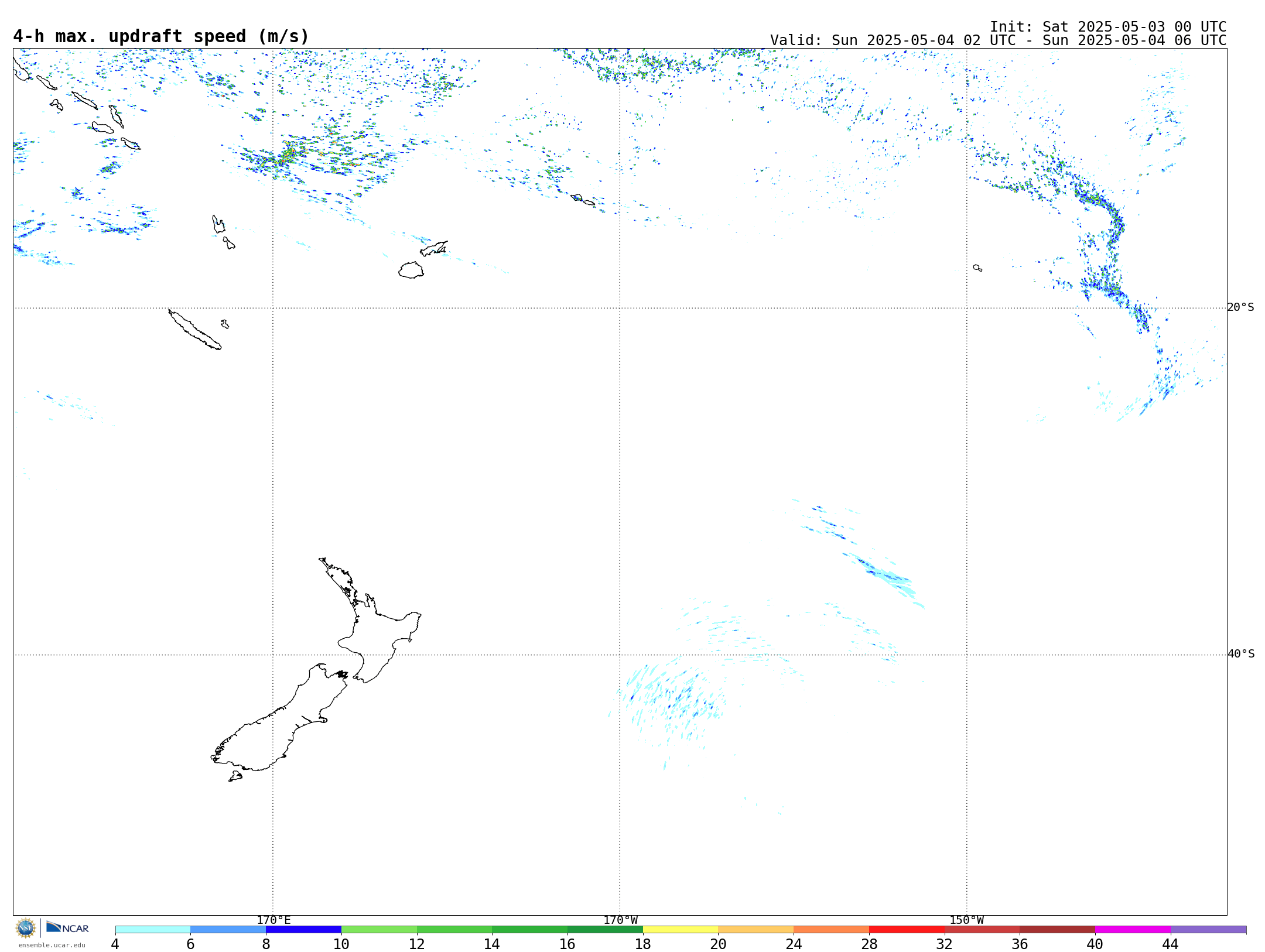Click the yellow 18-20 colorbar swatch

[x=681, y=930]
